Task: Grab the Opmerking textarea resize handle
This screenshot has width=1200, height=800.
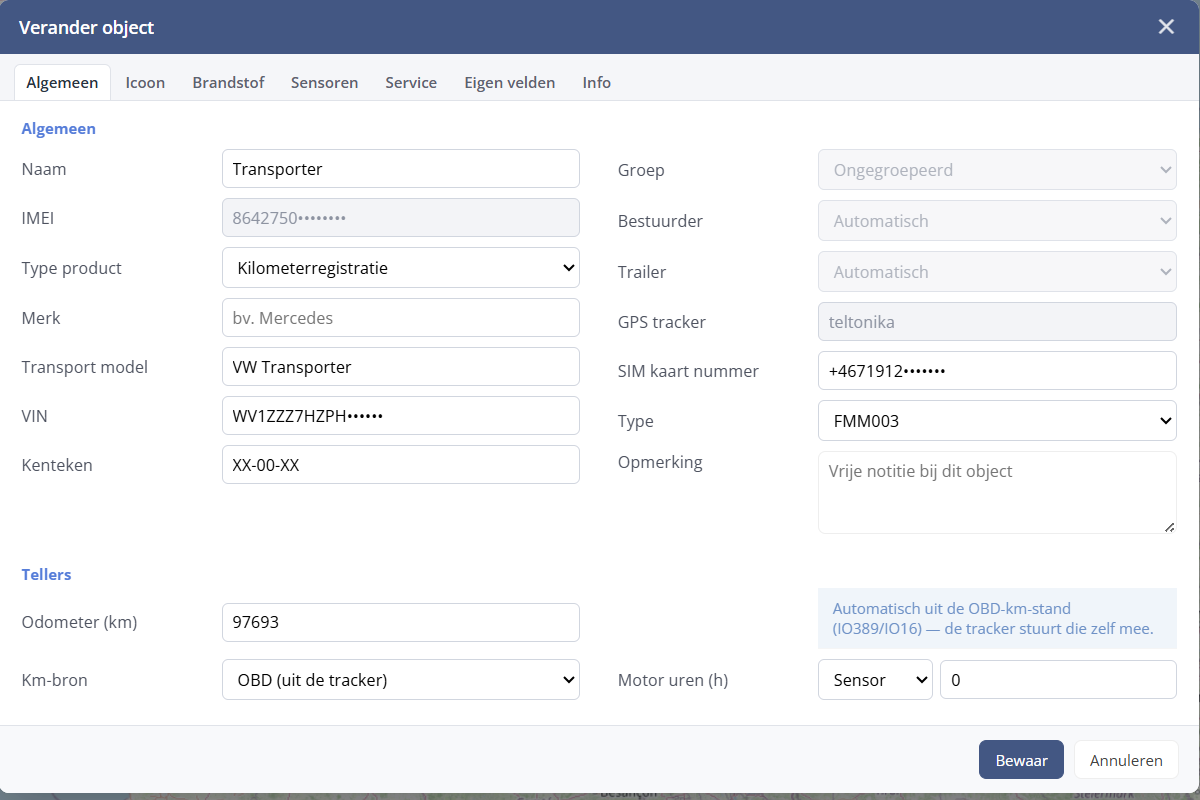Action: pos(1169,526)
